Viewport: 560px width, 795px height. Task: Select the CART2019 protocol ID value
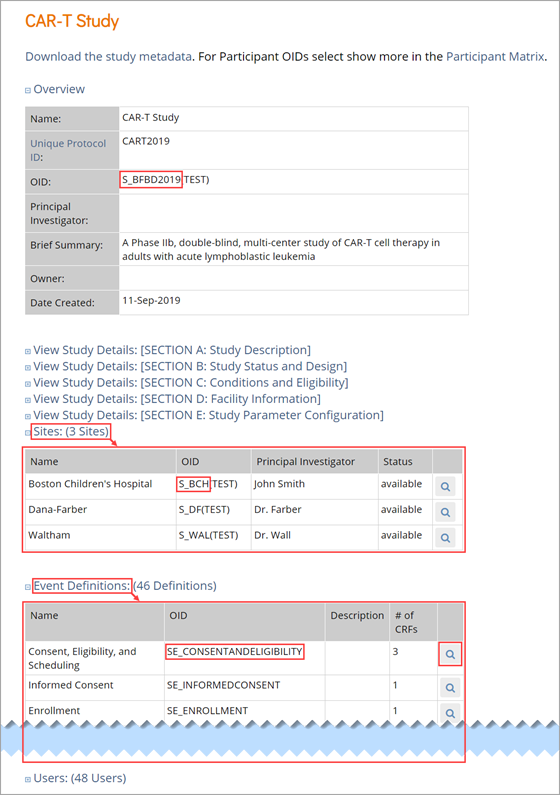click(146, 141)
